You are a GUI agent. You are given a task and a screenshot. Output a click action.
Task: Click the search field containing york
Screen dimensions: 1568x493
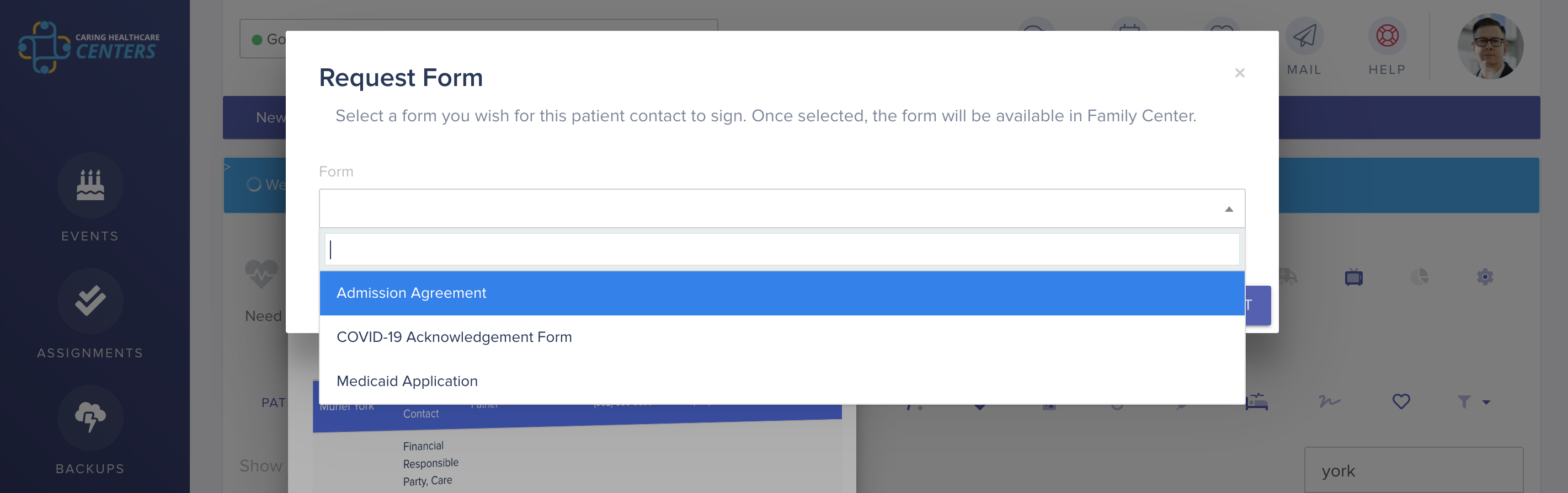coord(1414,470)
